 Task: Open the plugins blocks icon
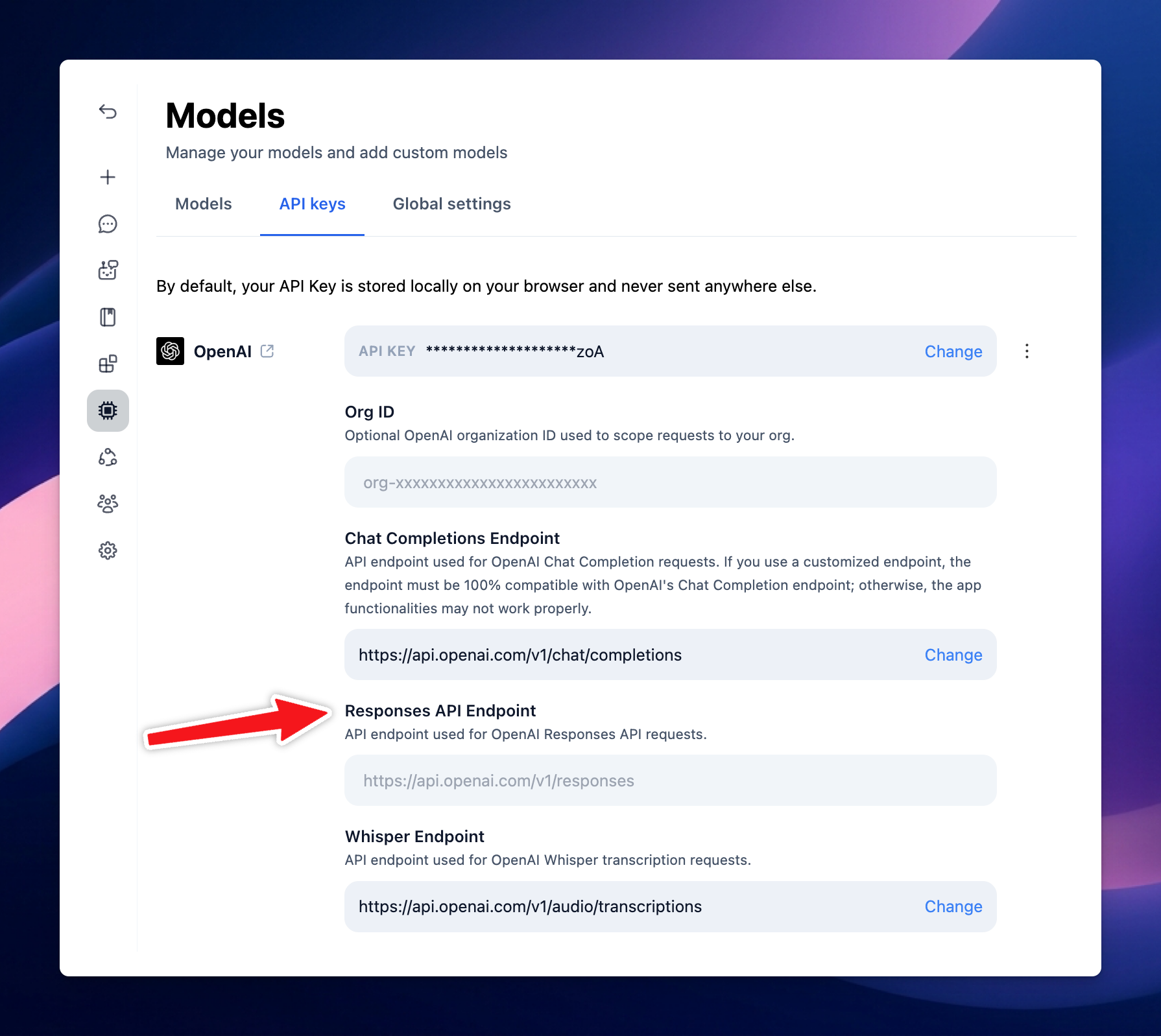(108, 364)
